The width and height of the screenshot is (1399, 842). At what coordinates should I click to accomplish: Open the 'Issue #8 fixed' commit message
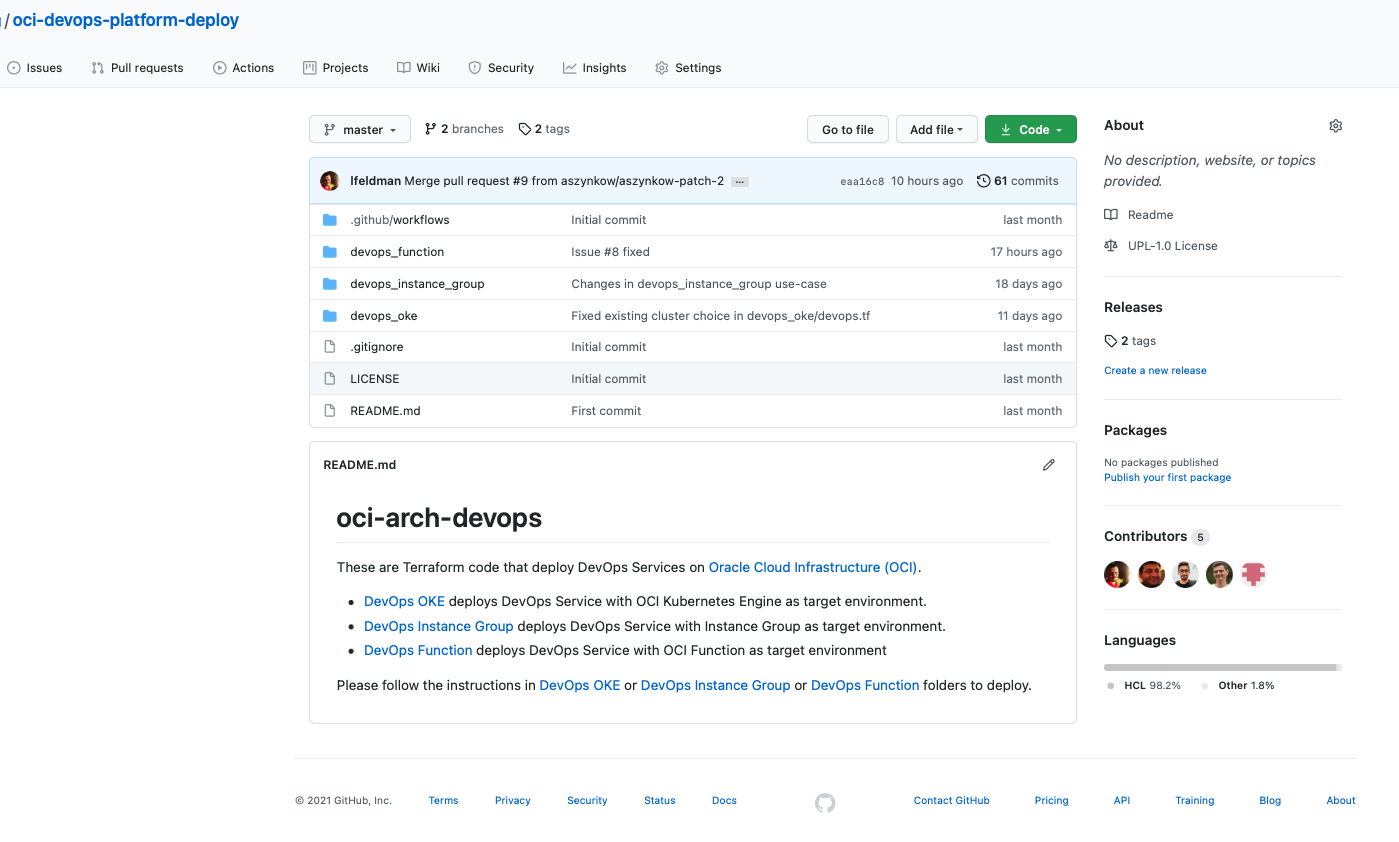click(610, 252)
